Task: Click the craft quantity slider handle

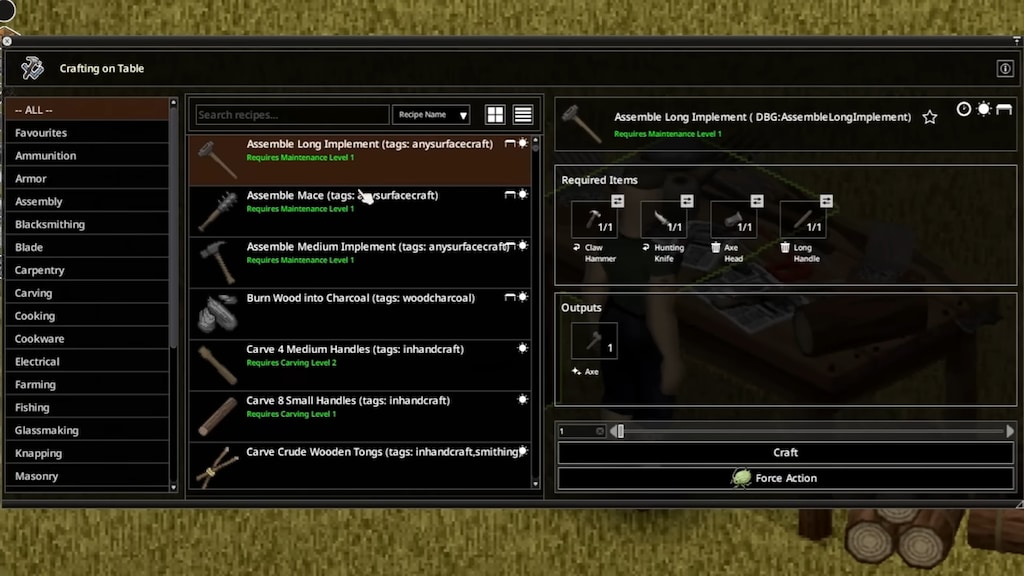Action: [x=620, y=431]
